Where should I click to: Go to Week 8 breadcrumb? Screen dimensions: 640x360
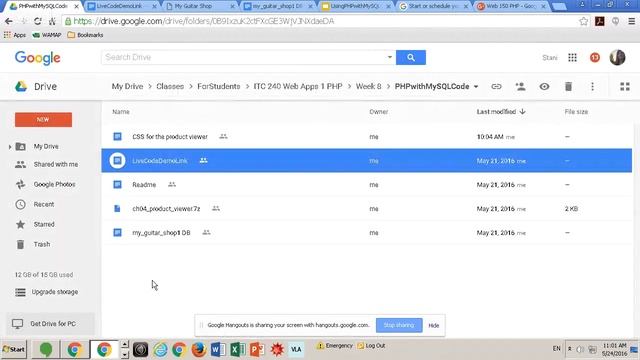click(368, 87)
